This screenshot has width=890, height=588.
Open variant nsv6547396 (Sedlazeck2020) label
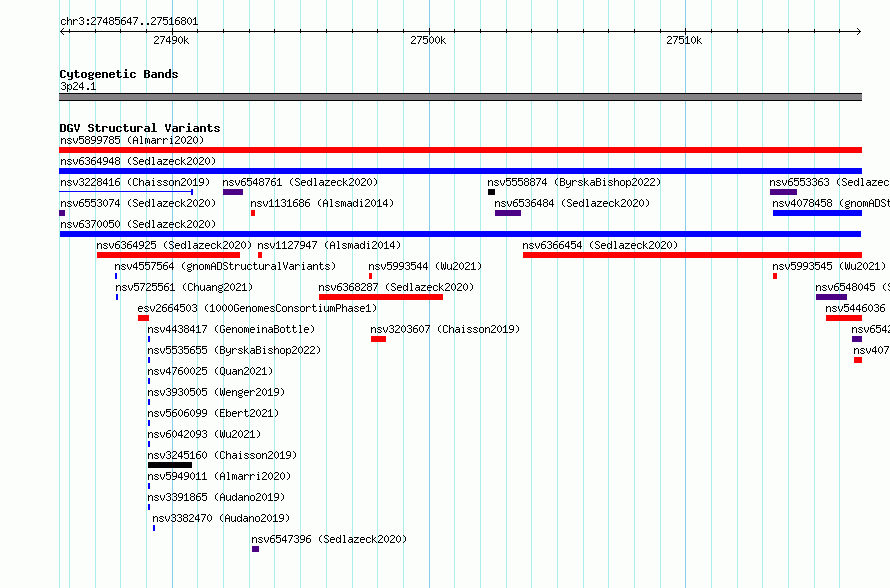[329, 539]
